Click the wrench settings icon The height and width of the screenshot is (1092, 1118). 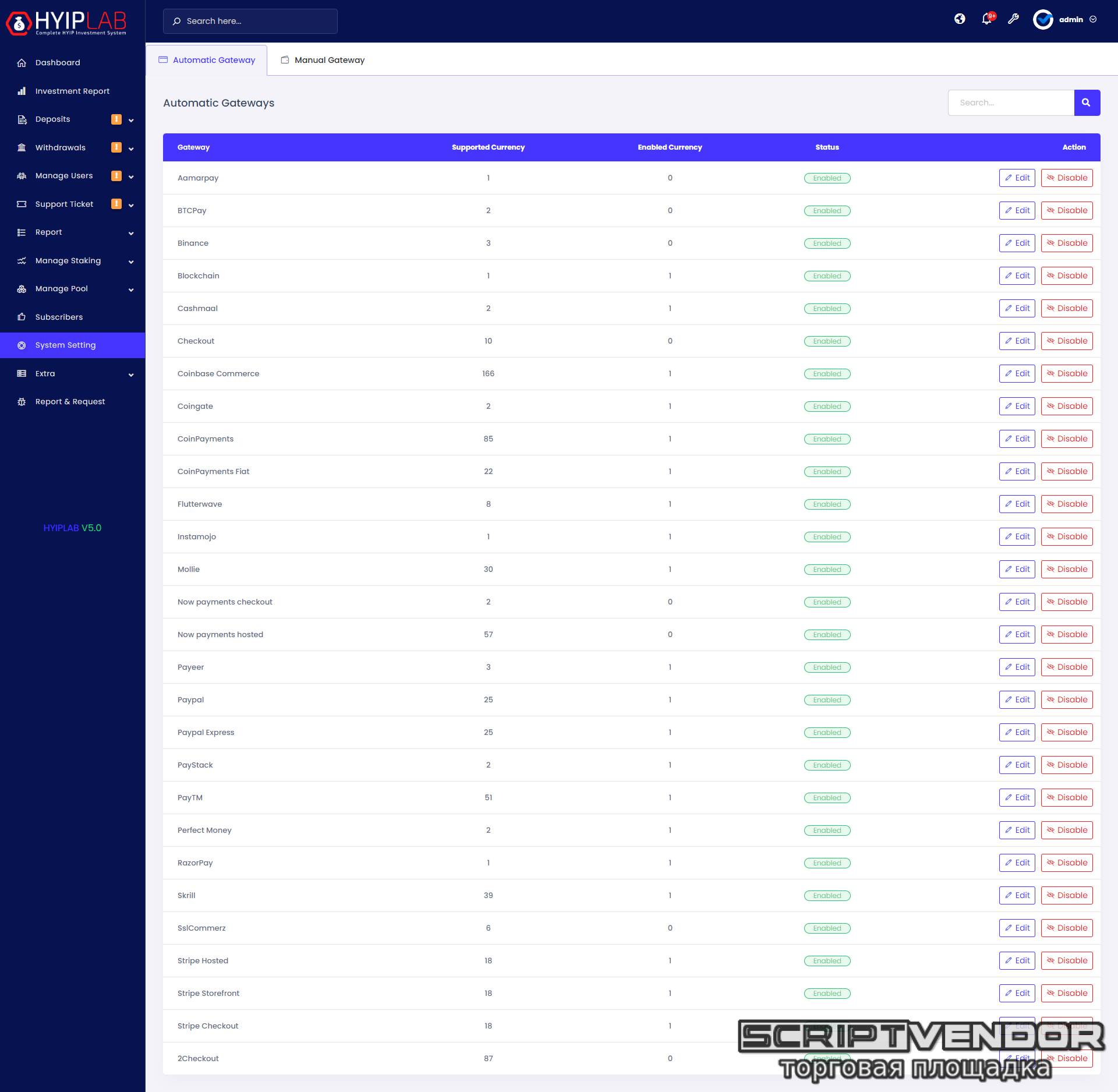[1014, 19]
